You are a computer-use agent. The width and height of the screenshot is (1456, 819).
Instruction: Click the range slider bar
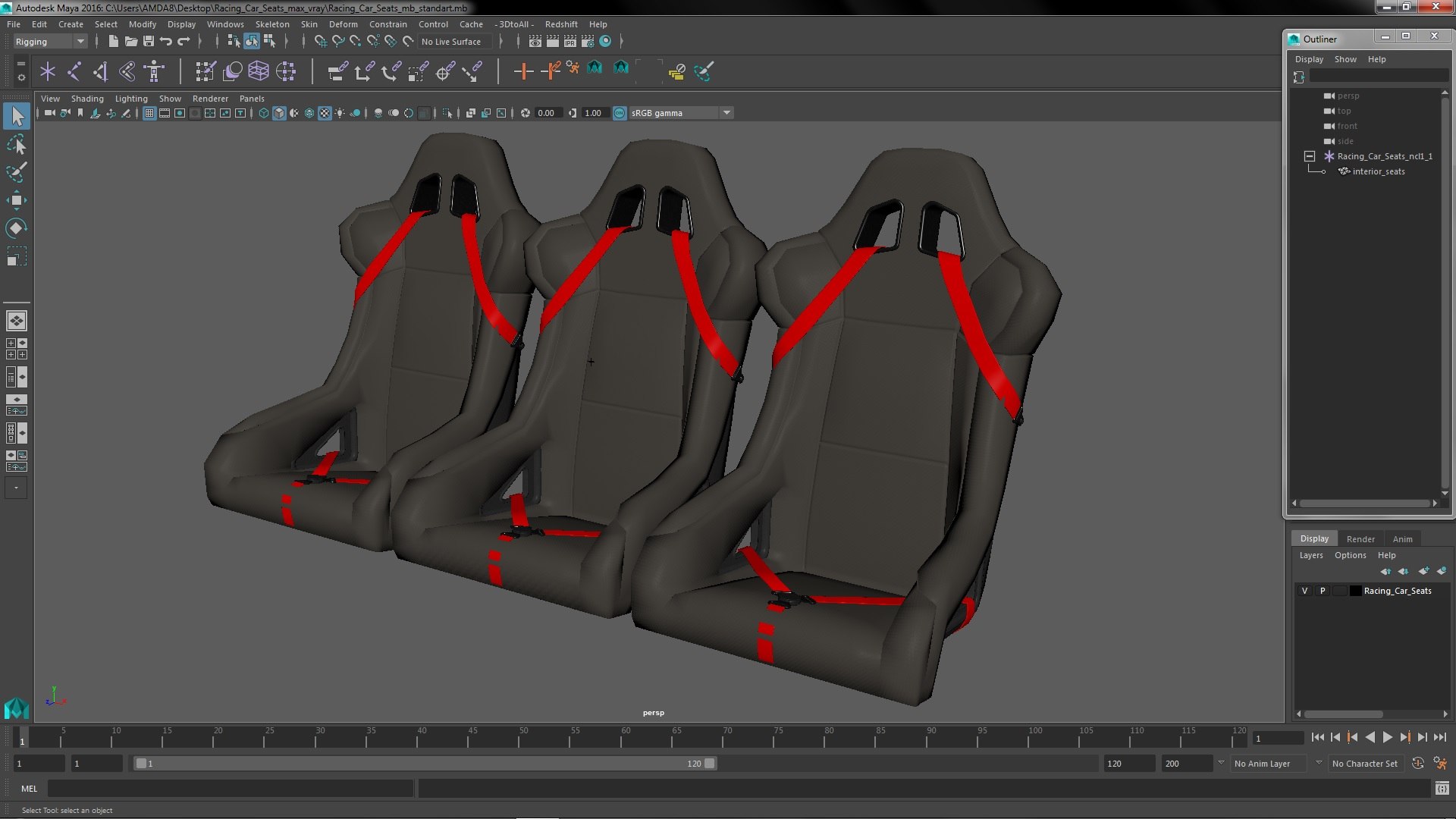(x=425, y=764)
